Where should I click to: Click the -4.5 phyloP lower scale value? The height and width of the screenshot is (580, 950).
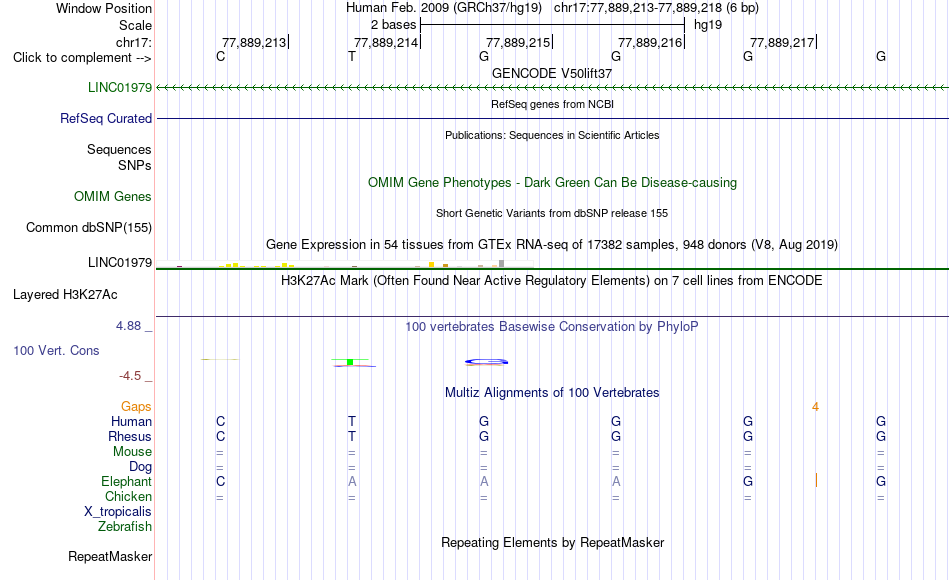[x=130, y=376]
